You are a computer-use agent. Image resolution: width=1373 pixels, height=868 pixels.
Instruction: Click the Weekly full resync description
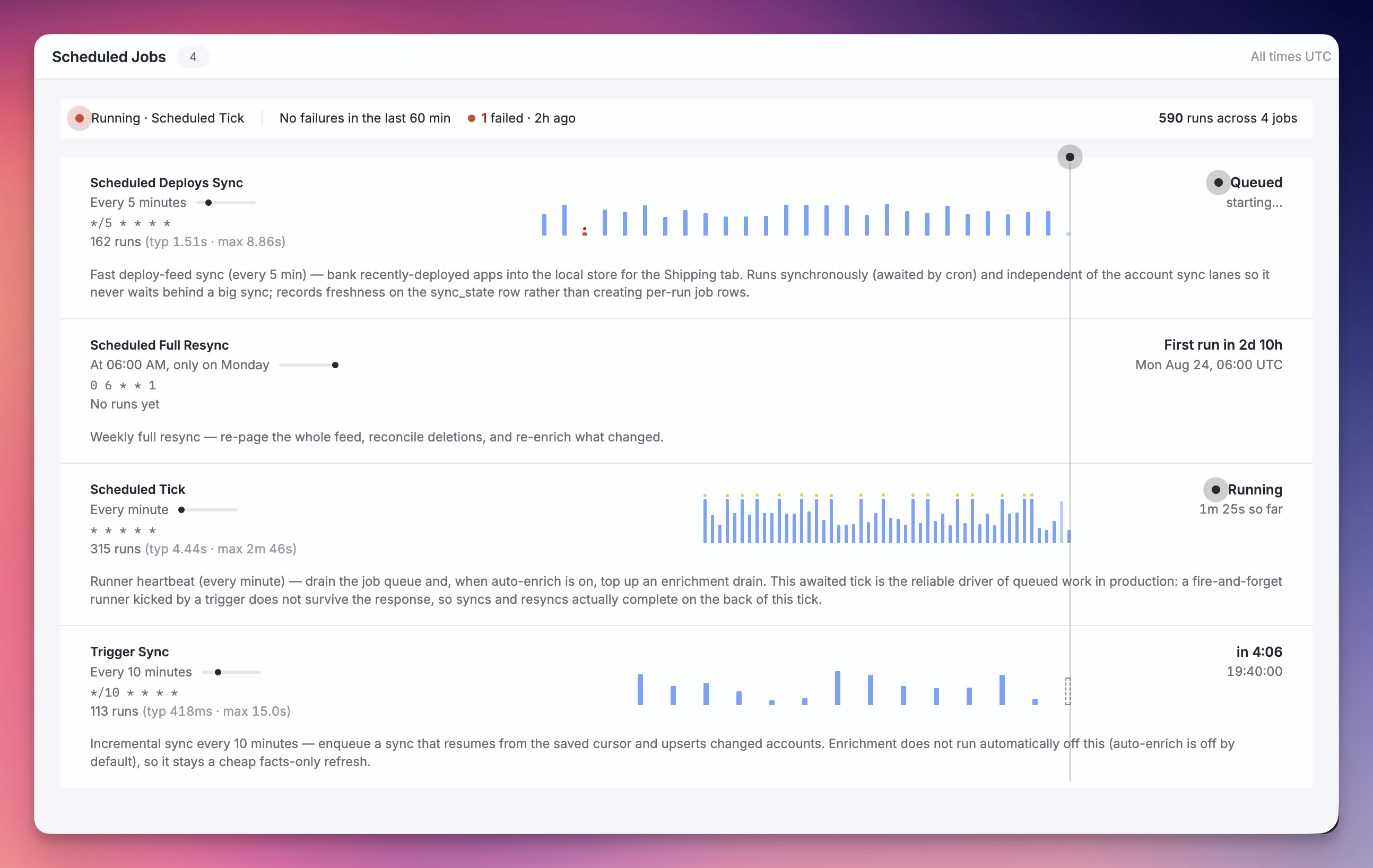click(x=377, y=437)
